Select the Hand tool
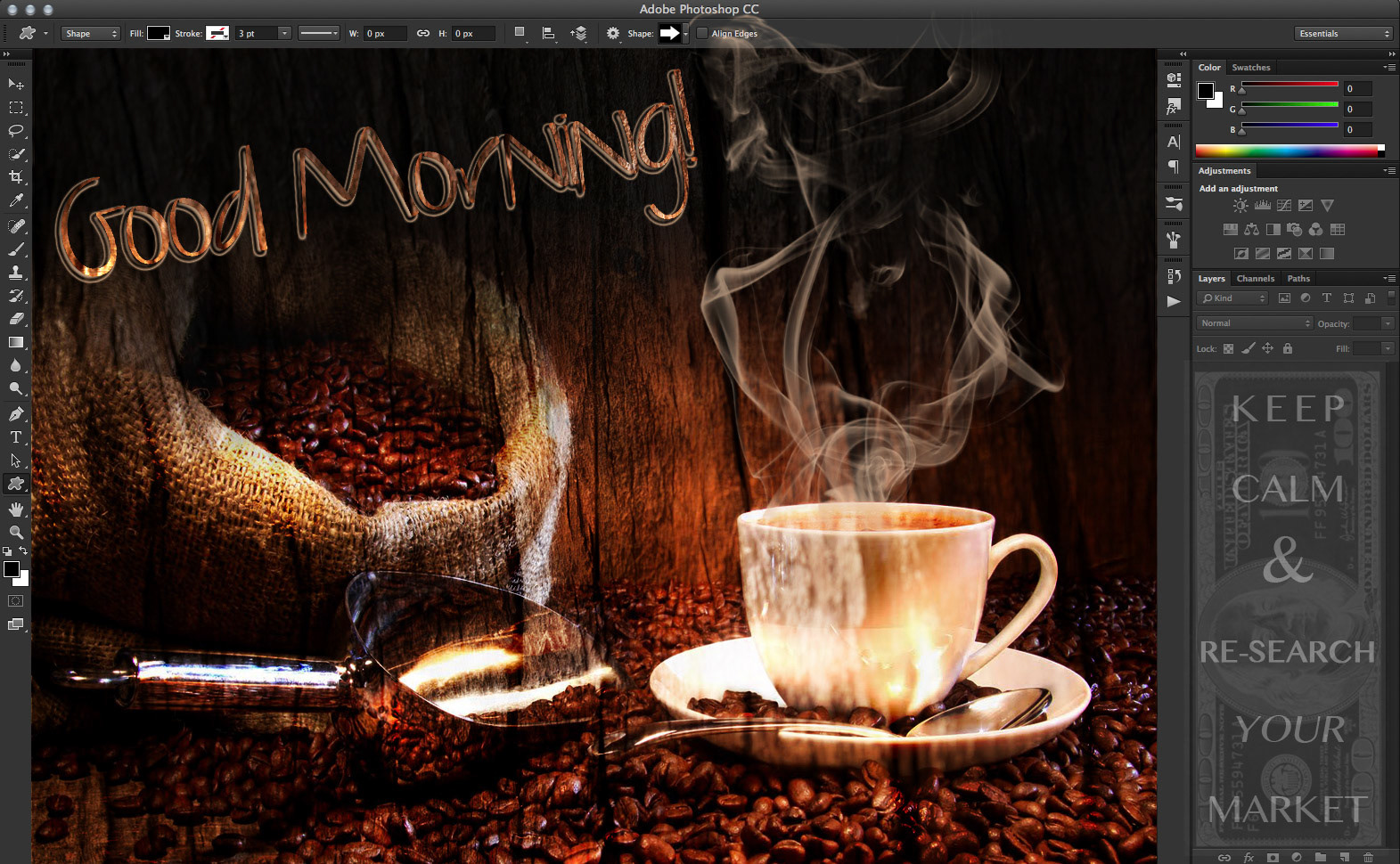The width and height of the screenshot is (1400, 864). click(16, 509)
